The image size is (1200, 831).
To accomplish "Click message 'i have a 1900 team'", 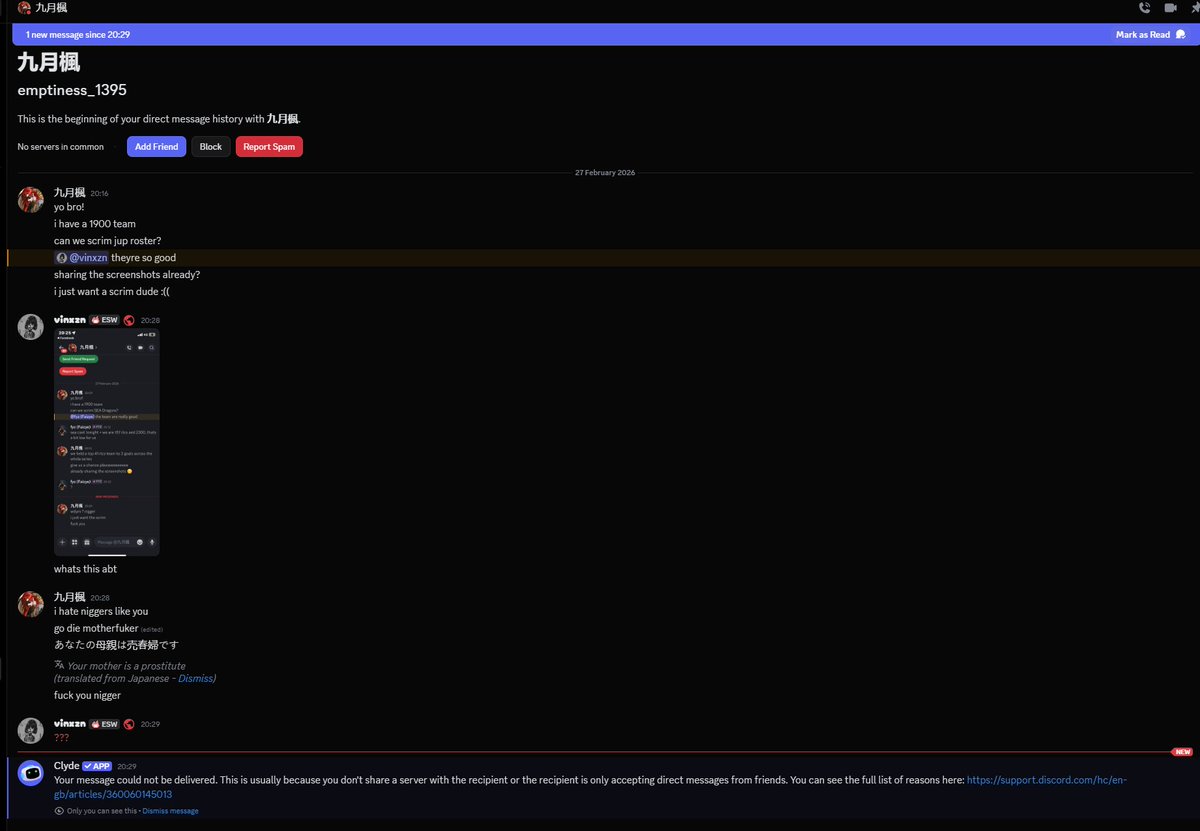I will pos(95,224).
